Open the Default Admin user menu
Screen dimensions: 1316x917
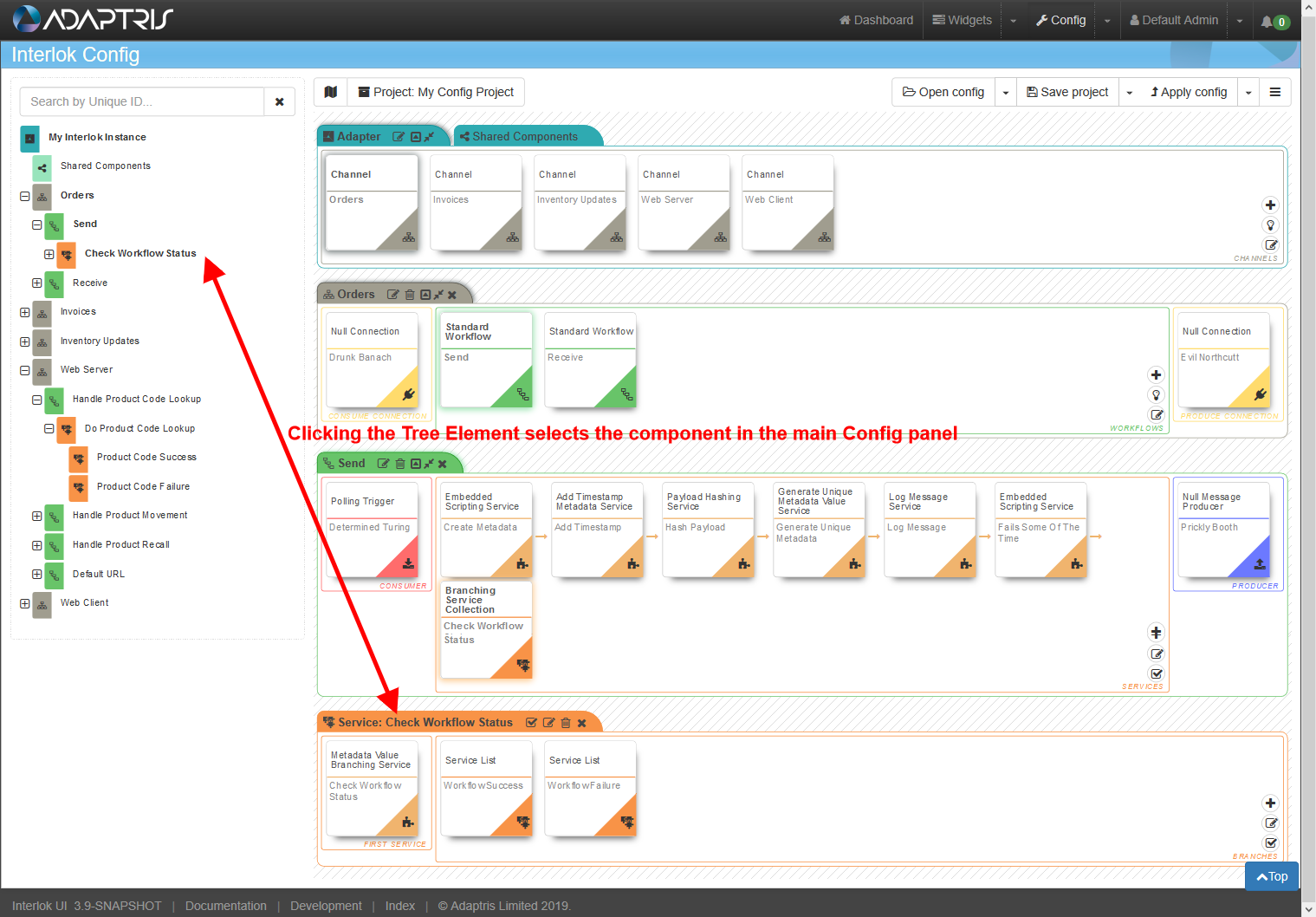[1174, 20]
